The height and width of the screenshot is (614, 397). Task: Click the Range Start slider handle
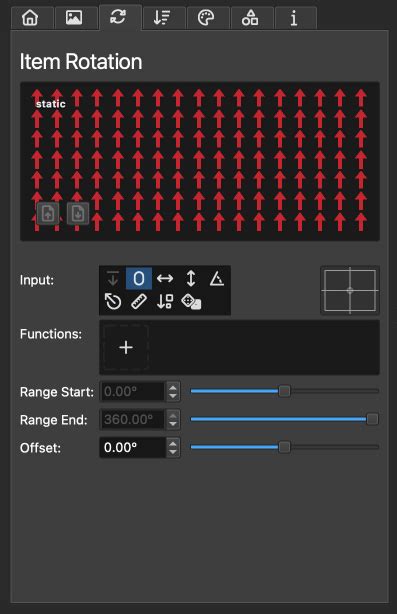pyautogui.click(x=284, y=391)
